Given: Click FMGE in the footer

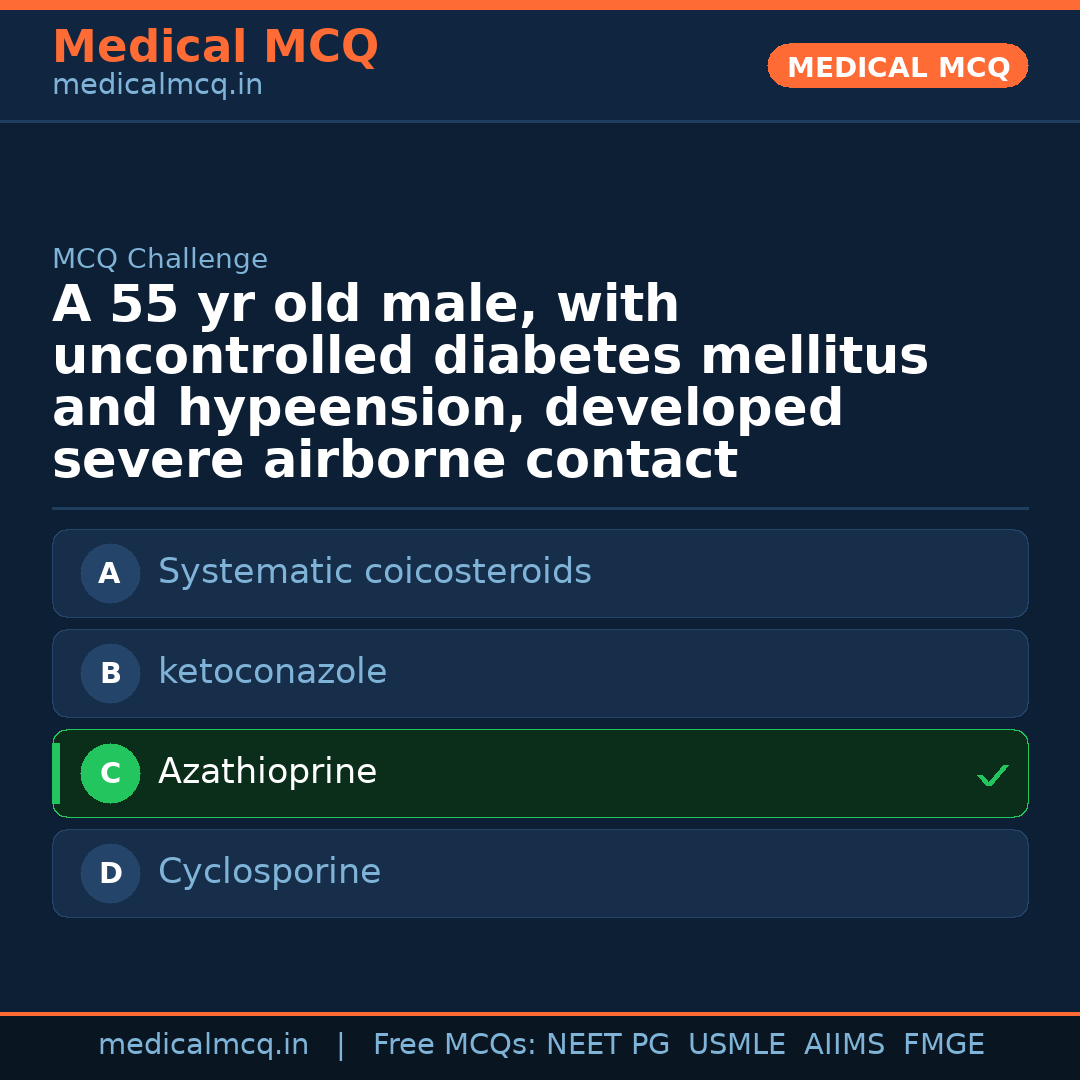Looking at the screenshot, I should [x=943, y=1045].
